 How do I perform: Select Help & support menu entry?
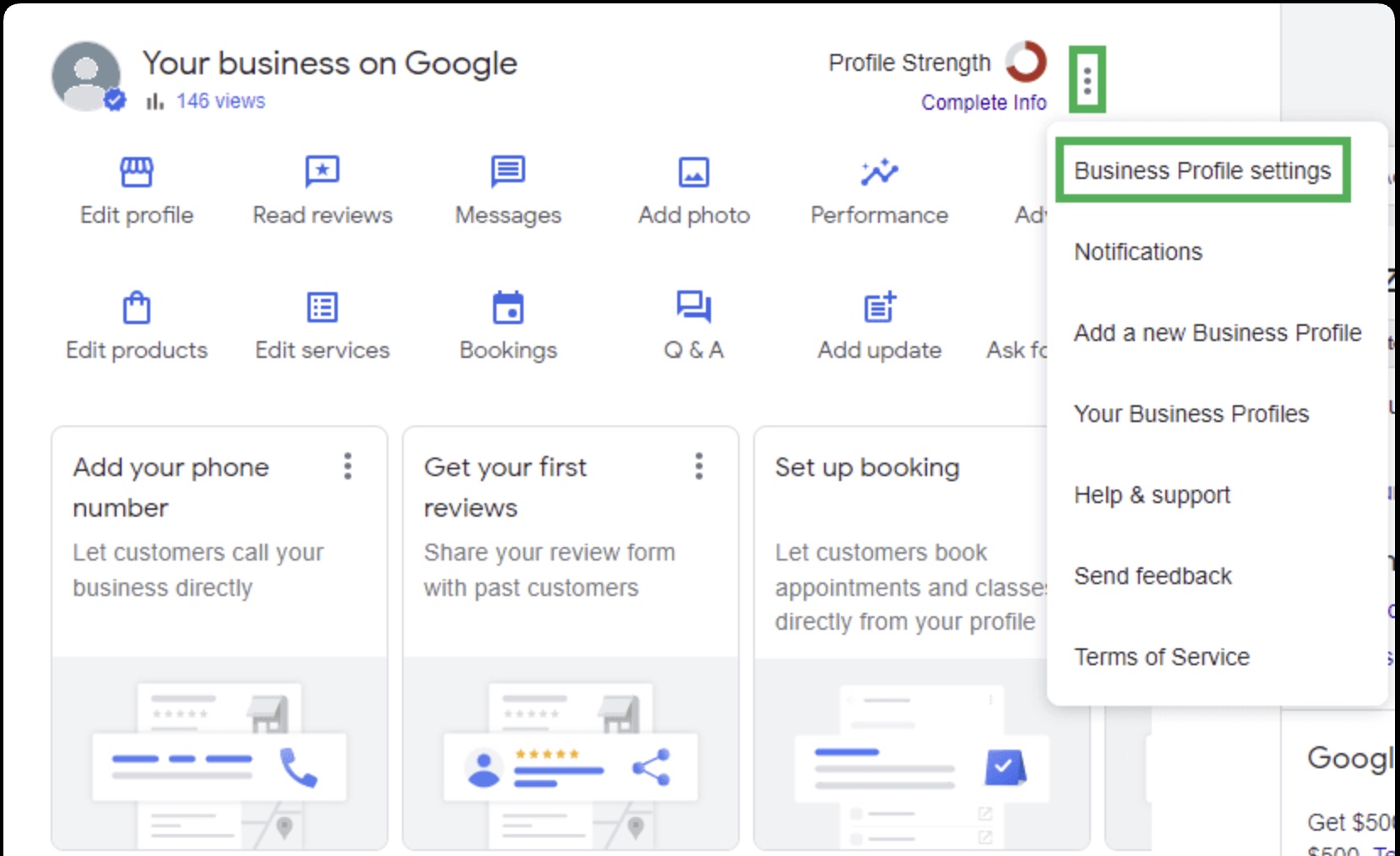coord(1152,495)
